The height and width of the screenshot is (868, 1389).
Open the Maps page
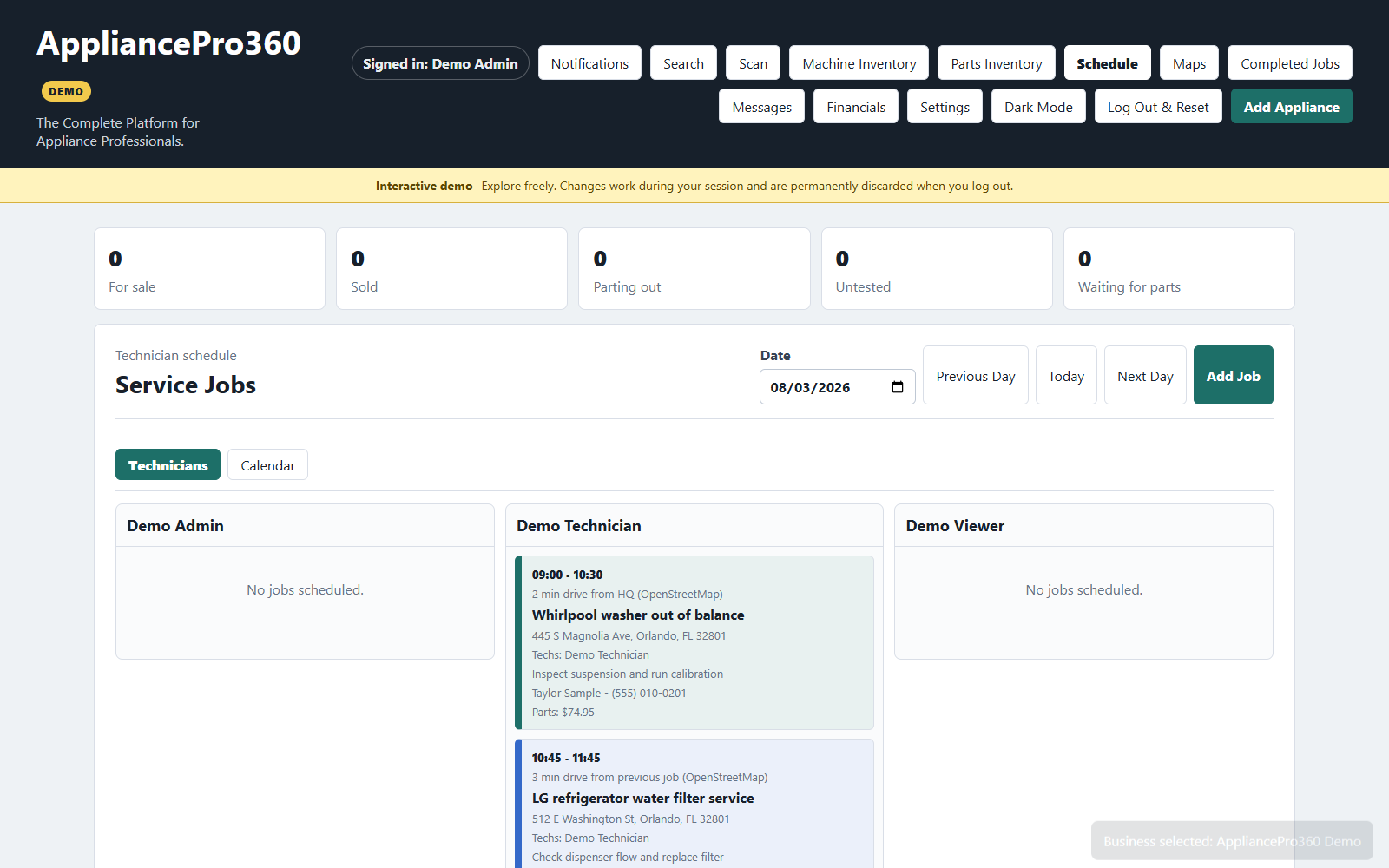(x=1189, y=63)
